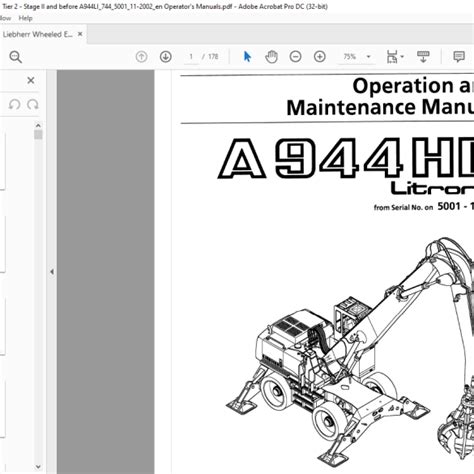Select the arrow selection tool
The height and width of the screenshot is (474, 474).
tap(247, 57)
